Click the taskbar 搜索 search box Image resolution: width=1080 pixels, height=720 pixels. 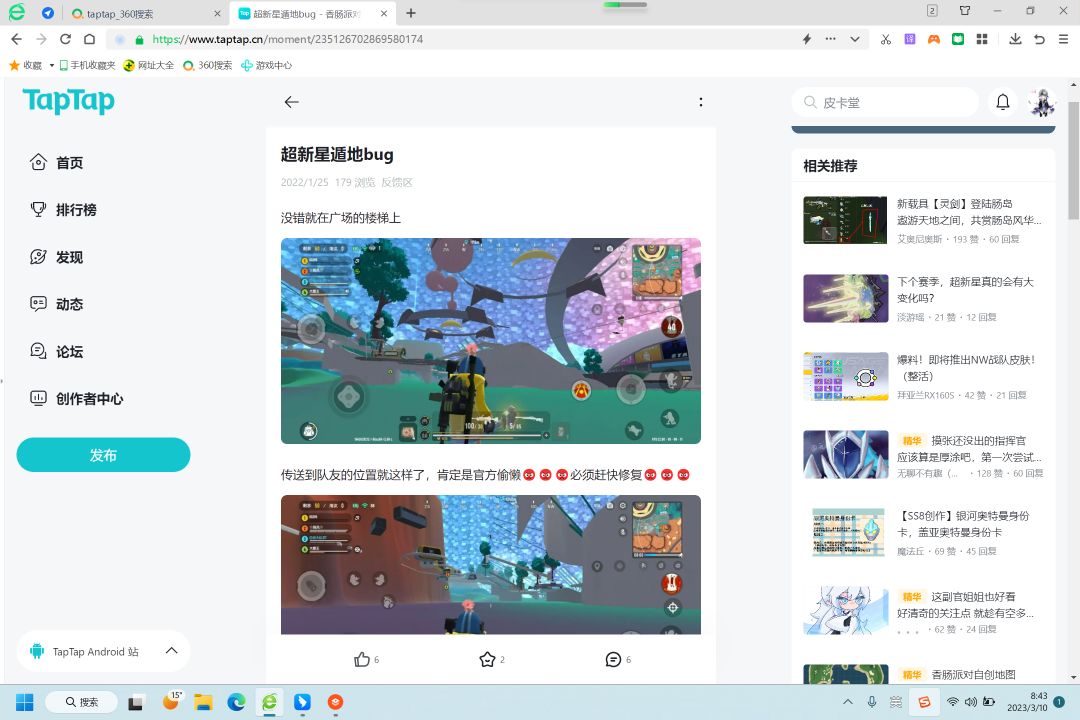(x=81, y=702)
